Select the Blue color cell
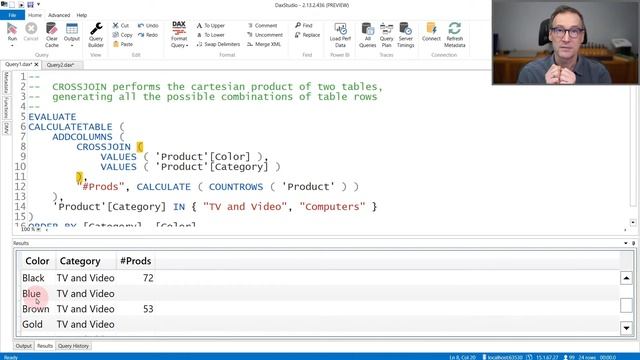The height and width of the screenshot is (360, 640). 31,293
